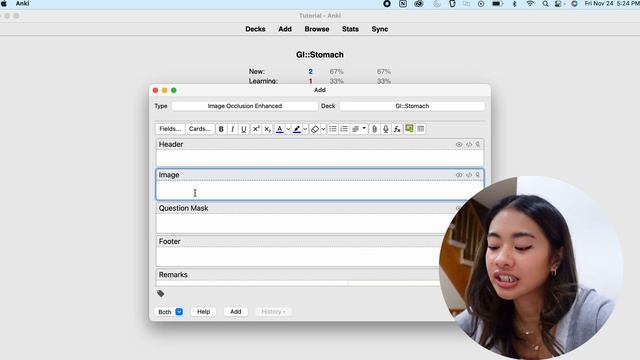Open the text color picker dropdown arrow

coord(288,129)
